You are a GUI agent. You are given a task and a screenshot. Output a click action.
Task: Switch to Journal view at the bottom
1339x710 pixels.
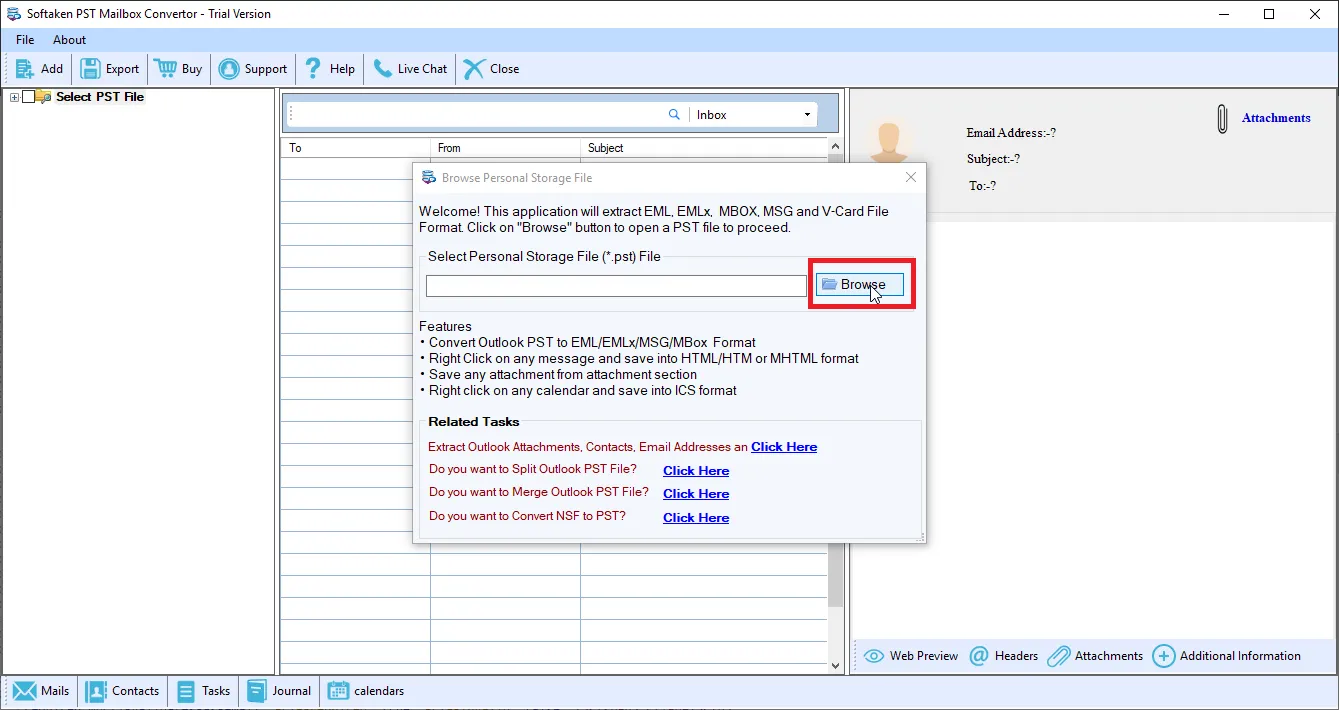tap(279, 691)
